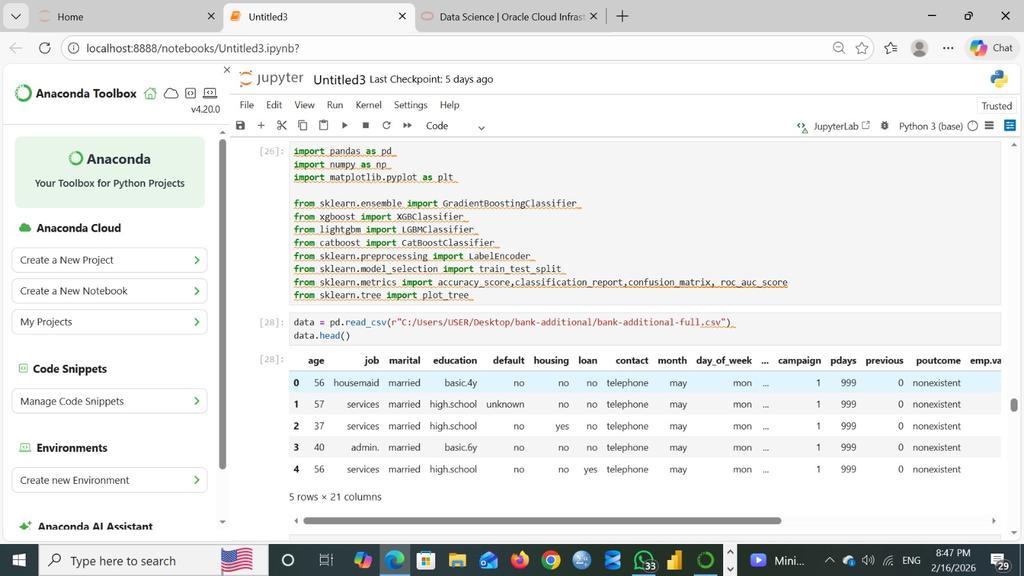Open the Anaconda Toolbox cloud icon
The height and width of the screenshot is (576, 1024).
point(171,93)
